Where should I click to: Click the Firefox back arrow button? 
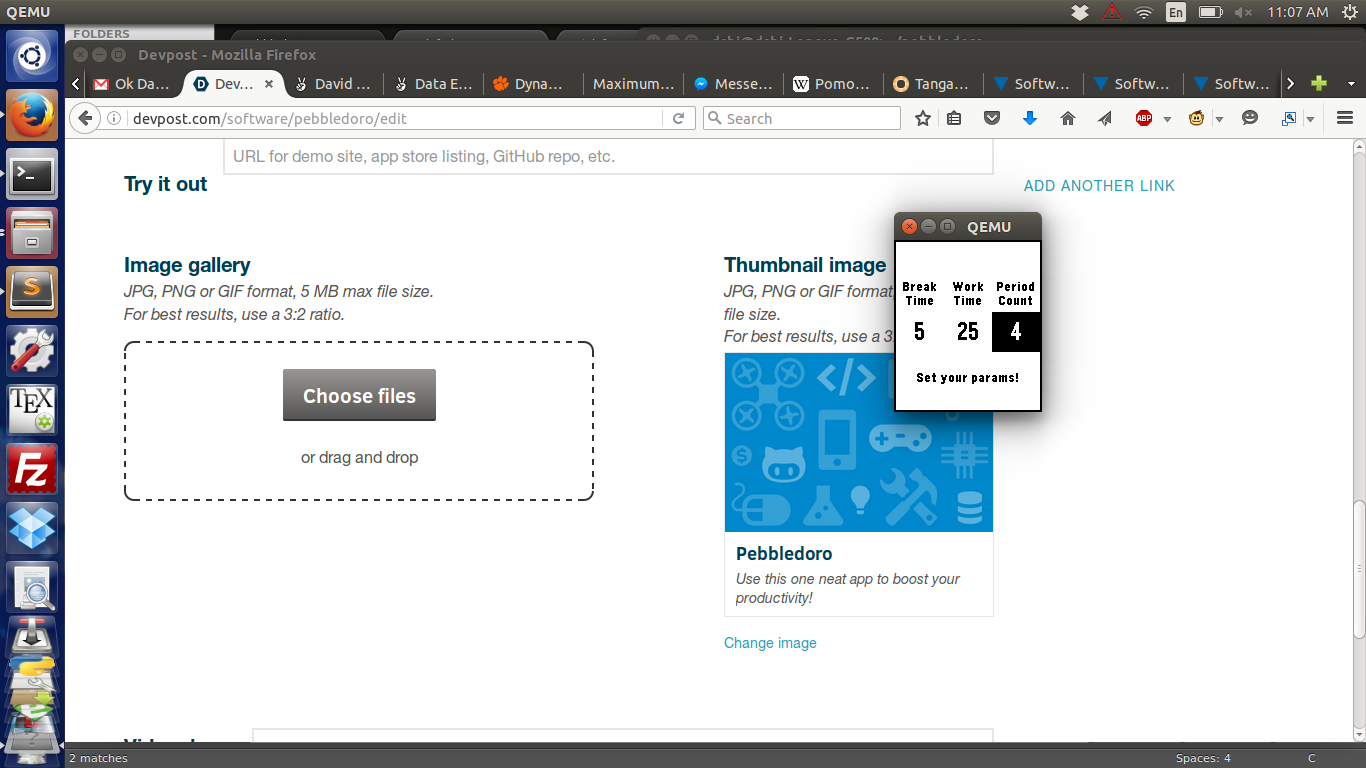point(85,118)
